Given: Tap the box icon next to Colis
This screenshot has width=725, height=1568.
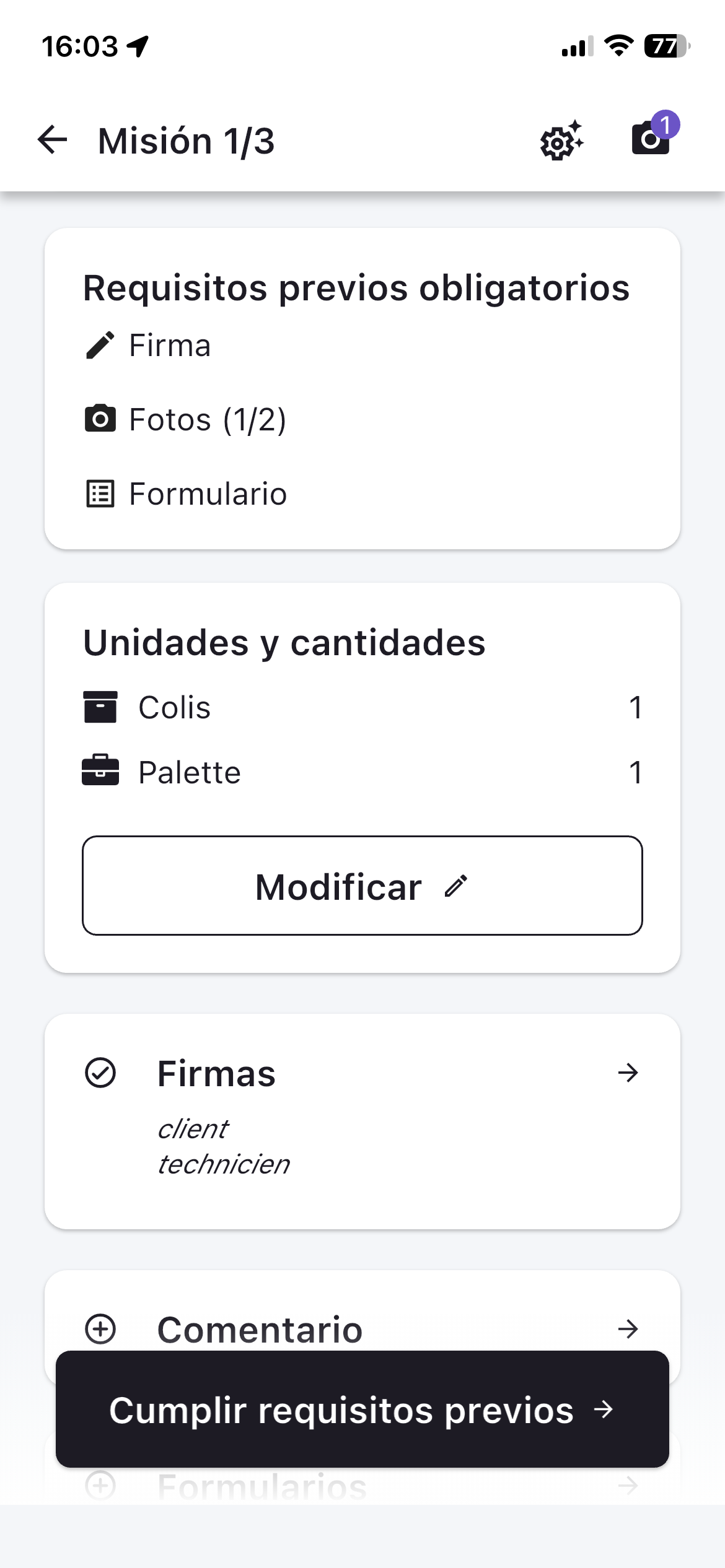Looking at the screenshot, I should pos(100,707).
